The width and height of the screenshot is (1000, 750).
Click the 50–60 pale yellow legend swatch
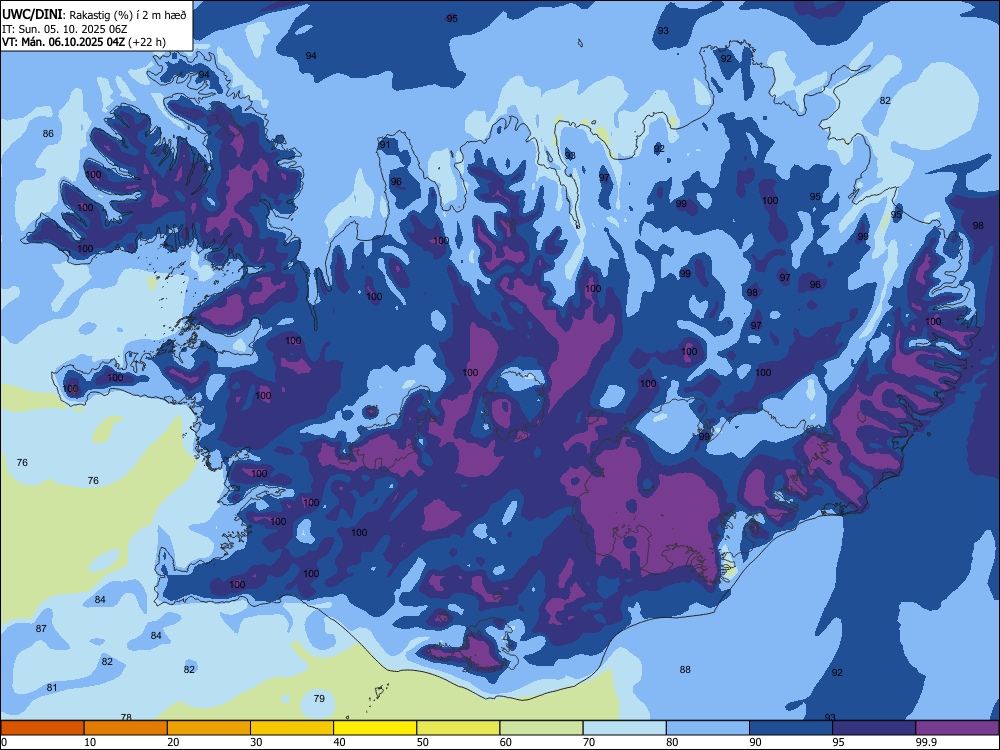458,728
